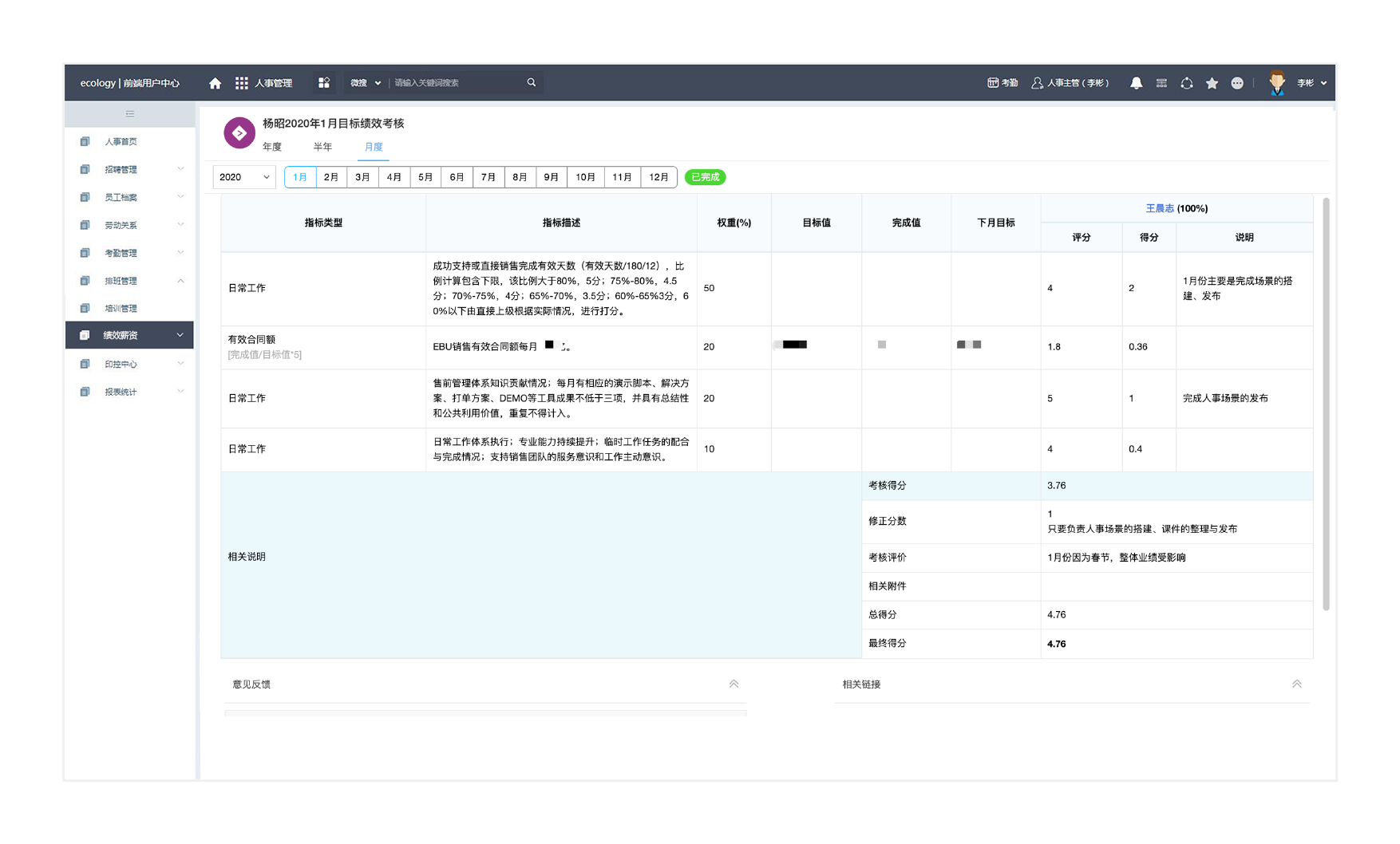Click the home icon in top bar
This screenshot has height=844, width=1400.
click(215, 83)
